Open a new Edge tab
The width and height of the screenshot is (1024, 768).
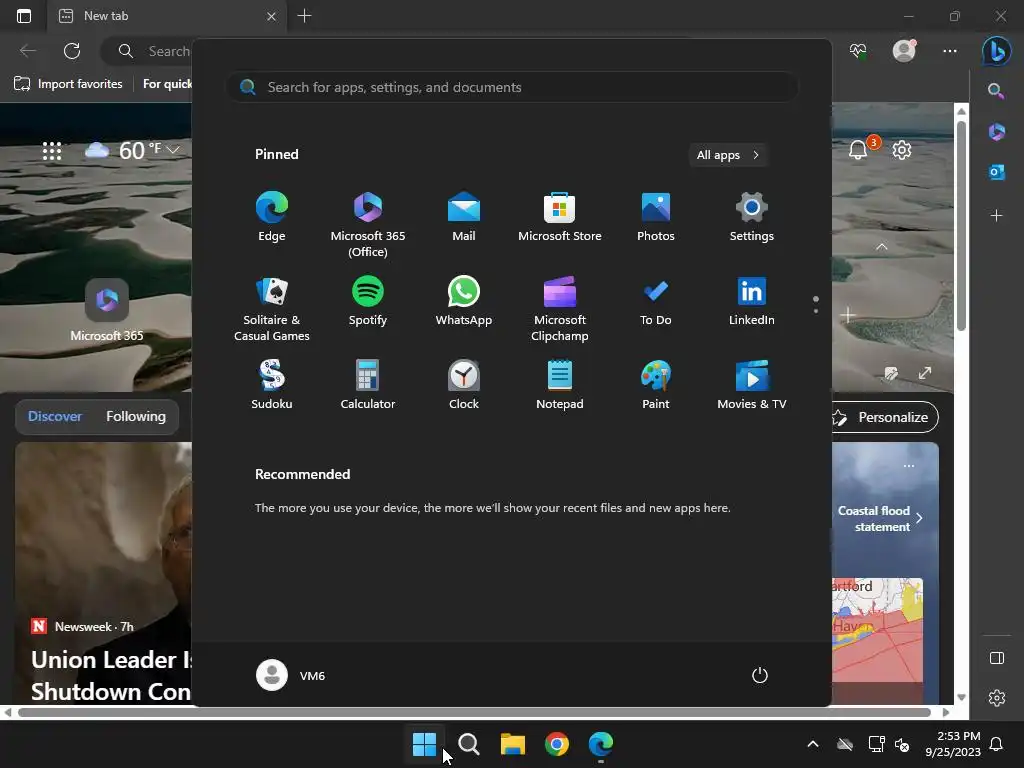[x=304, y=16]
